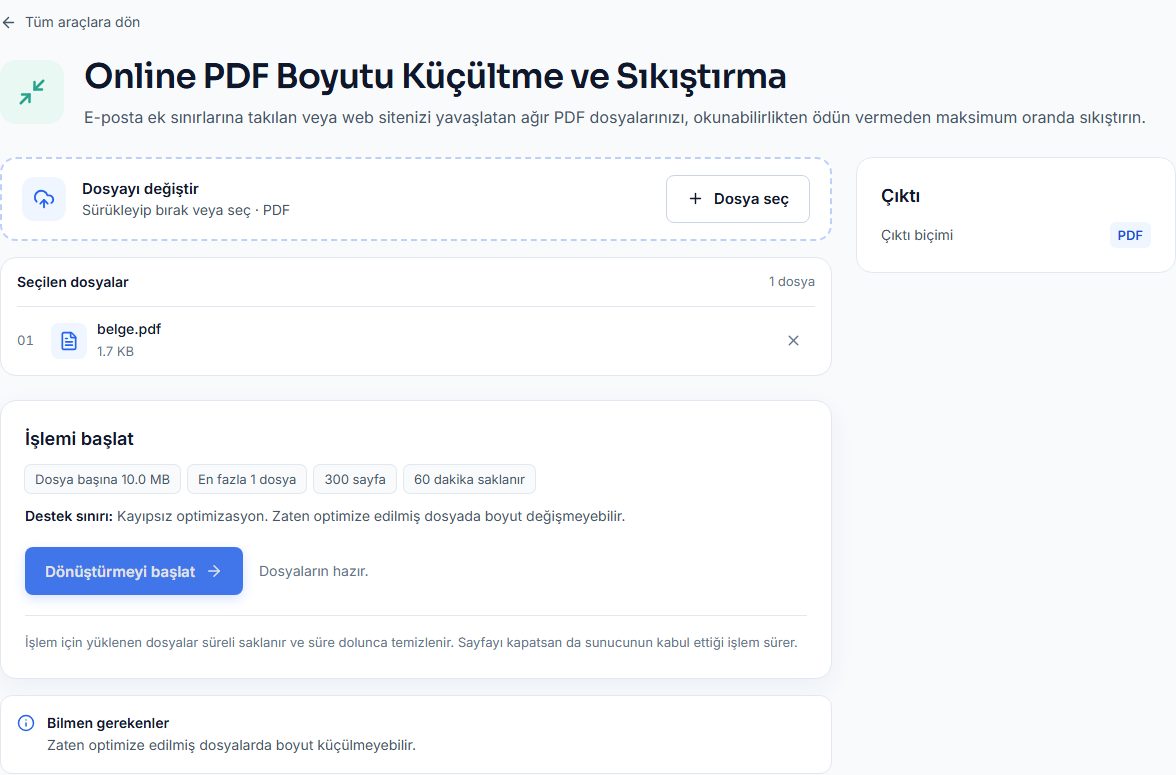Click the 'Sürükleyip bırak veya seç · PDF' hint
Image resolution: width=1176 pixels, height=775 pixels.
[x=186, y=211]
